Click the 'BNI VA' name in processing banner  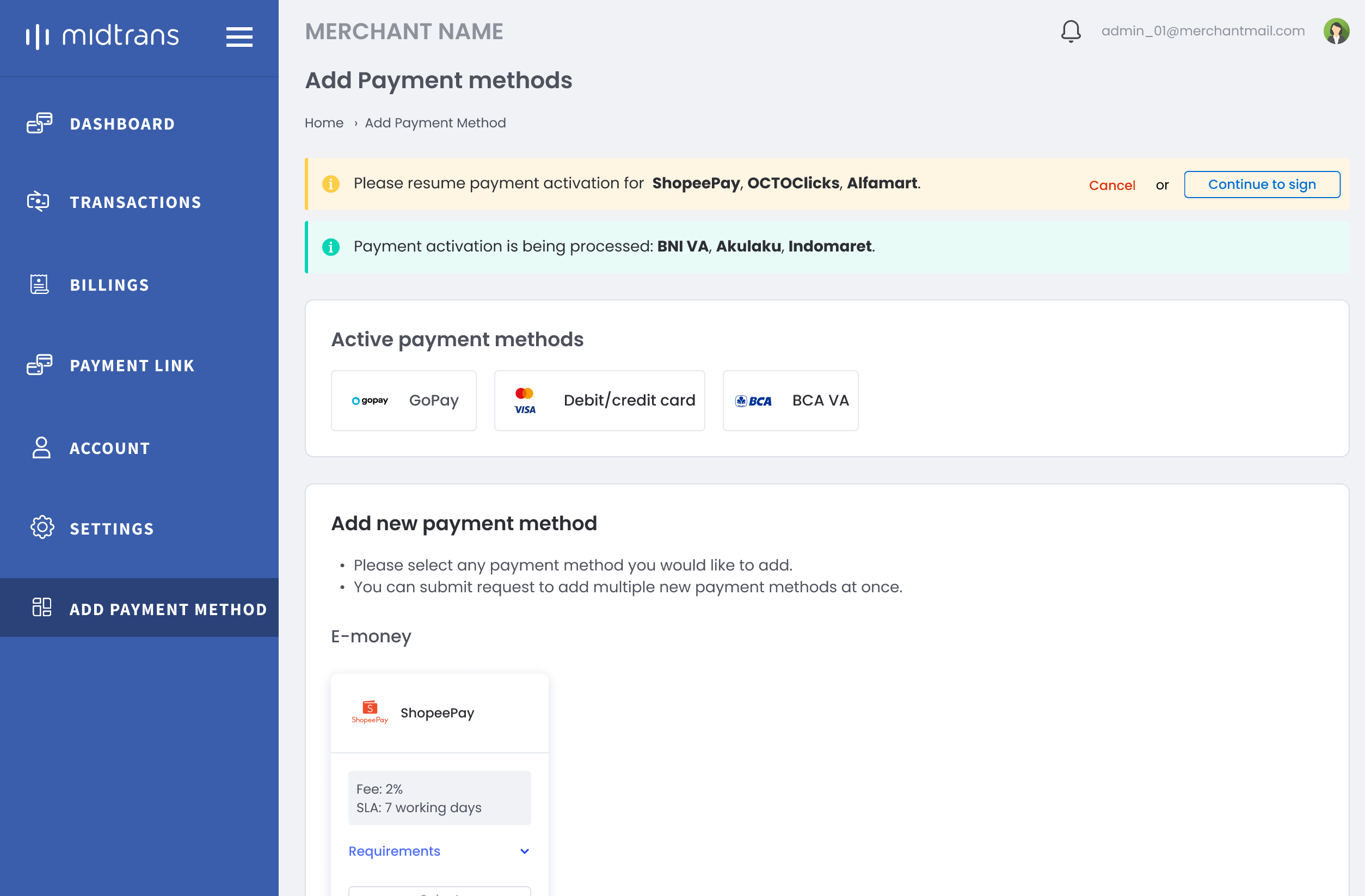(682, 246)
